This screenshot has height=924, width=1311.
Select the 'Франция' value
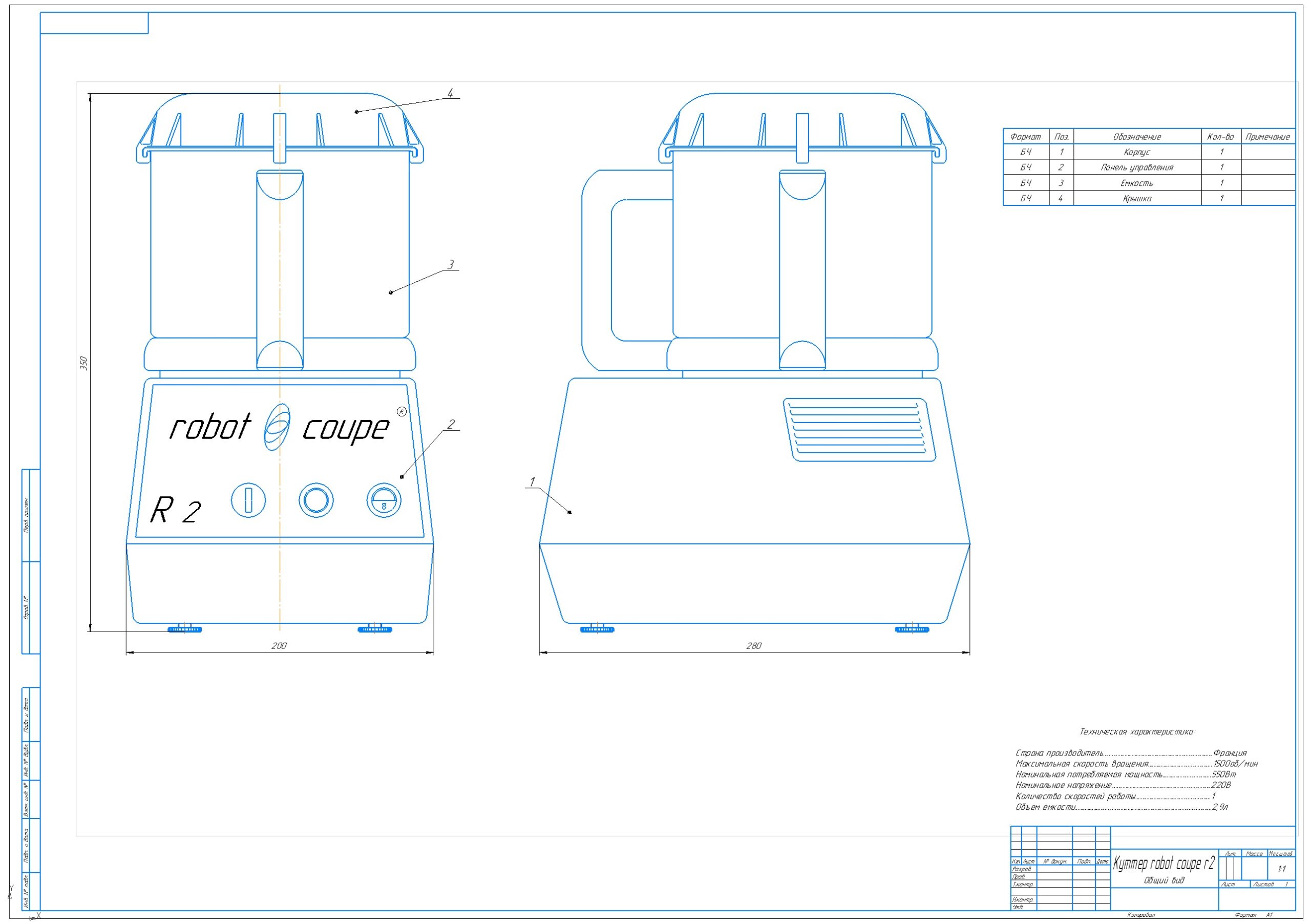tap(1230, 753)
